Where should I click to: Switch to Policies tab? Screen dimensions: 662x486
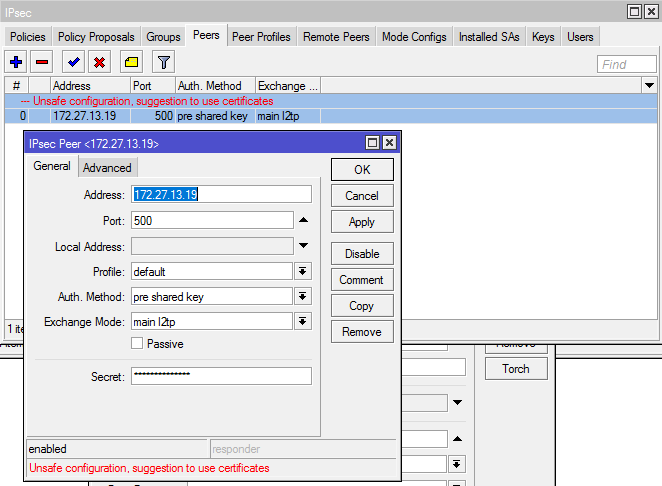pyautogui.click(x=28, y=37)
